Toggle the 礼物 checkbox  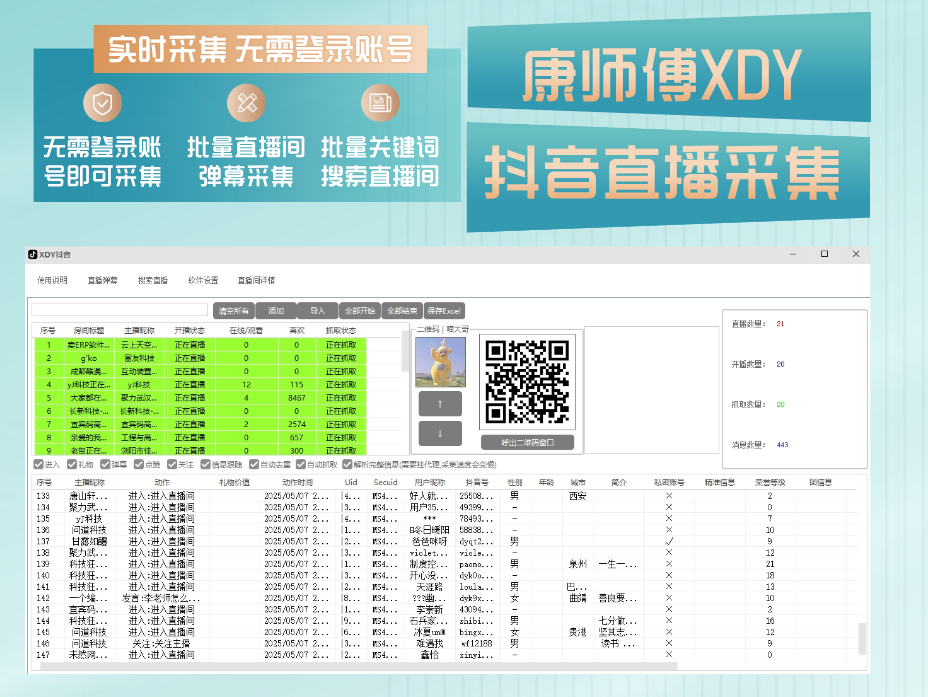(72, 464)
